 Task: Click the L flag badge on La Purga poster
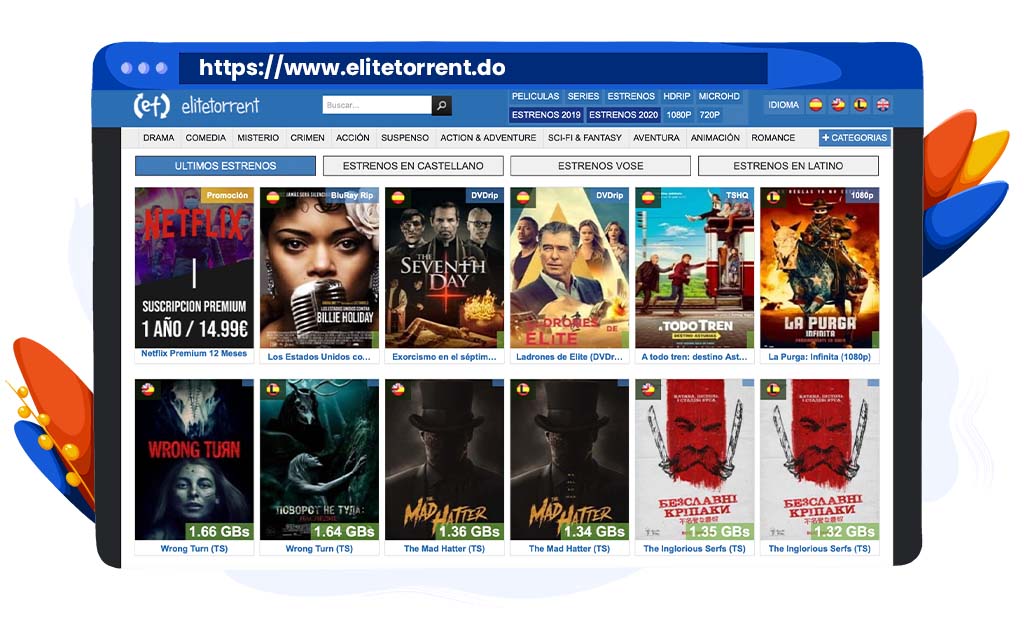pos(773,197)
